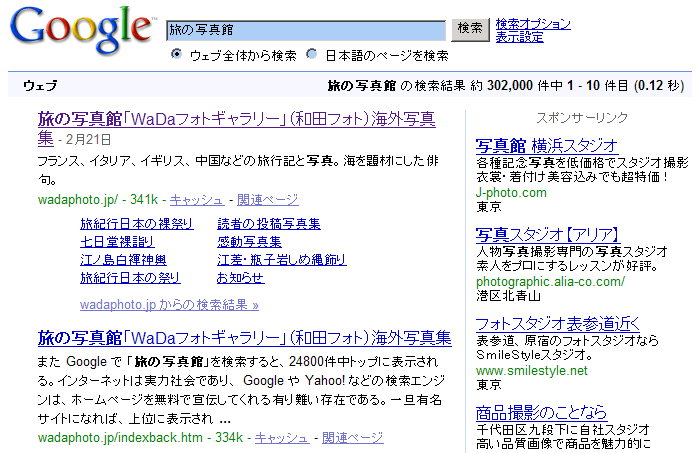The height and width of the screenshot is (453, 698).
Task: Click the photographic.alia-co.com/ ad URL text
Action: click(550, 282)
